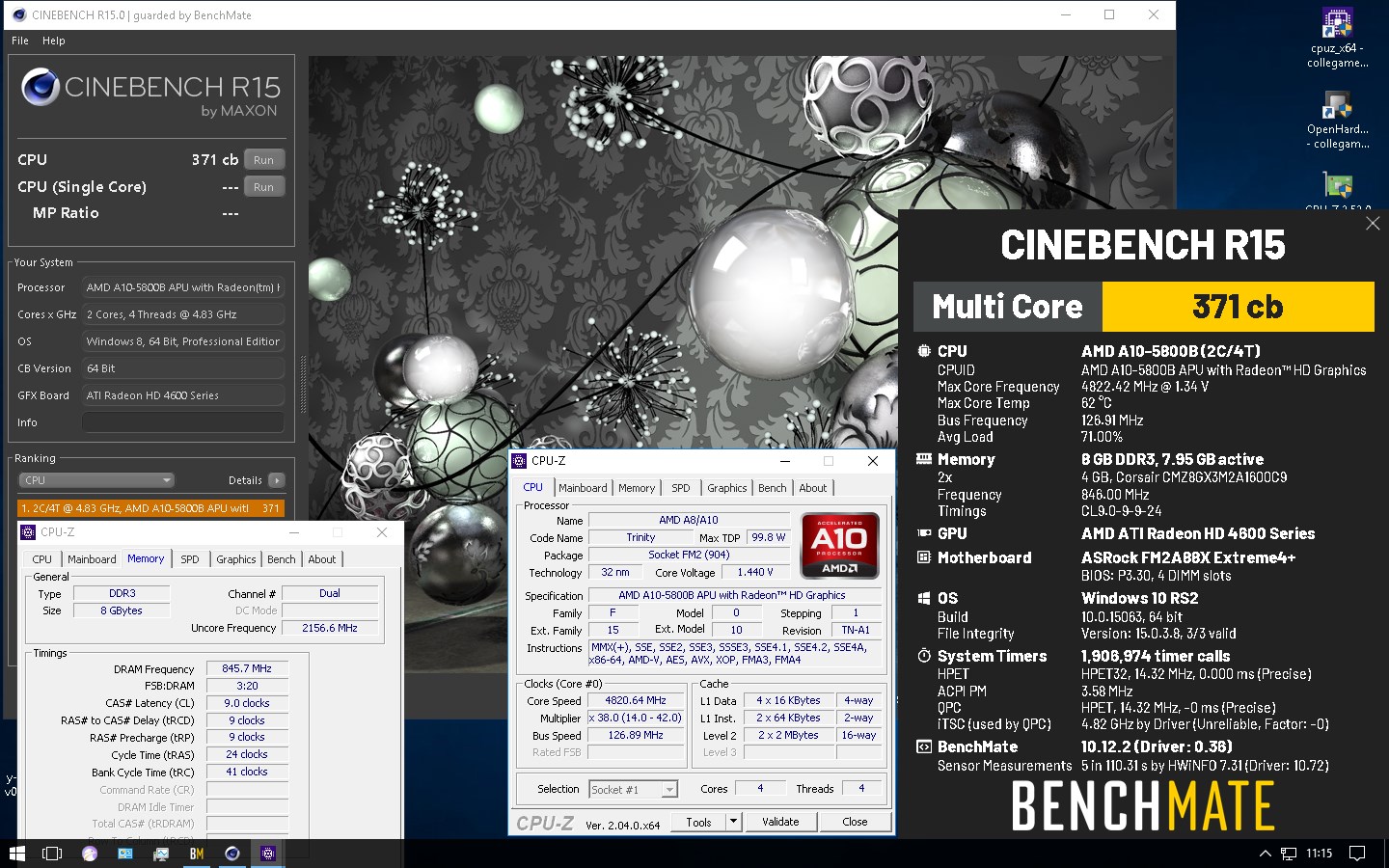Click the Uncore Frequency 2156.6 MHz value
The image size is (1389, 868).
330,628
